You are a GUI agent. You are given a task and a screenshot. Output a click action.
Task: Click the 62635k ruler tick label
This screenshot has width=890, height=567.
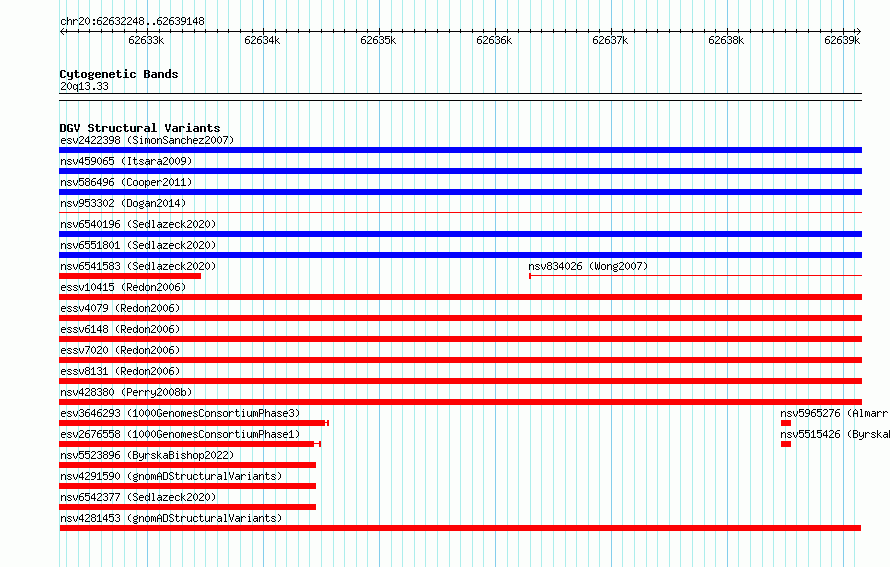click(x=379, y=40)
